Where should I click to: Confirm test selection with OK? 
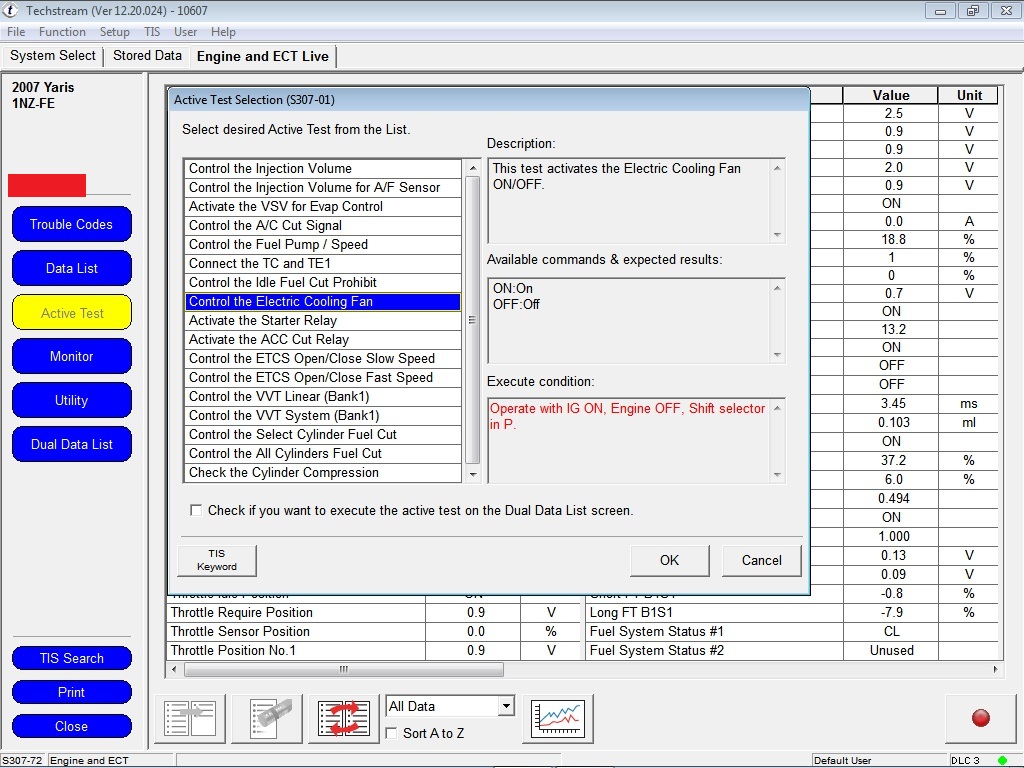pos(669,560)
